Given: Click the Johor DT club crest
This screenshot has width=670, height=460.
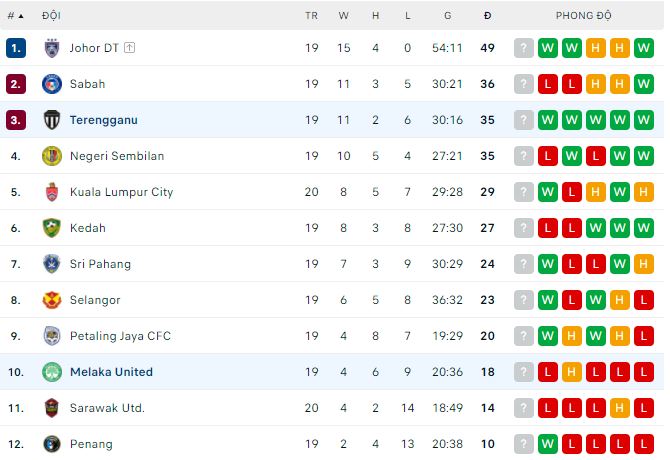Looking at the screenshot, I should [x=52, y=48].
